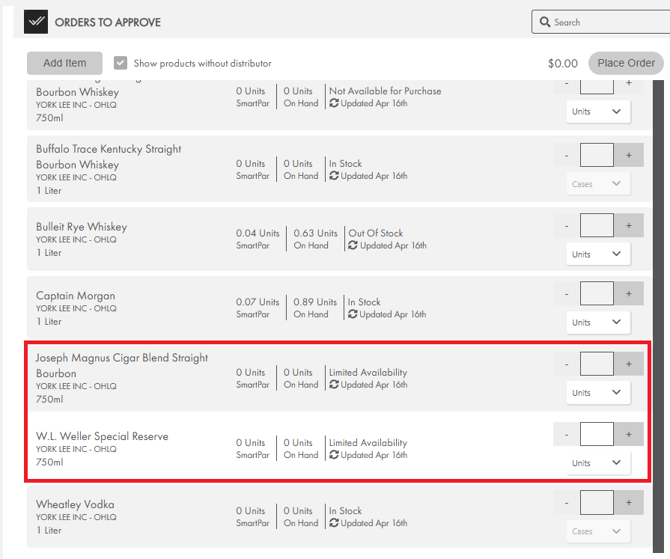Increase quantity for W.L. Weller Special Reserve
This screenshot has height=559, width=670.
(x=629, y=434)
